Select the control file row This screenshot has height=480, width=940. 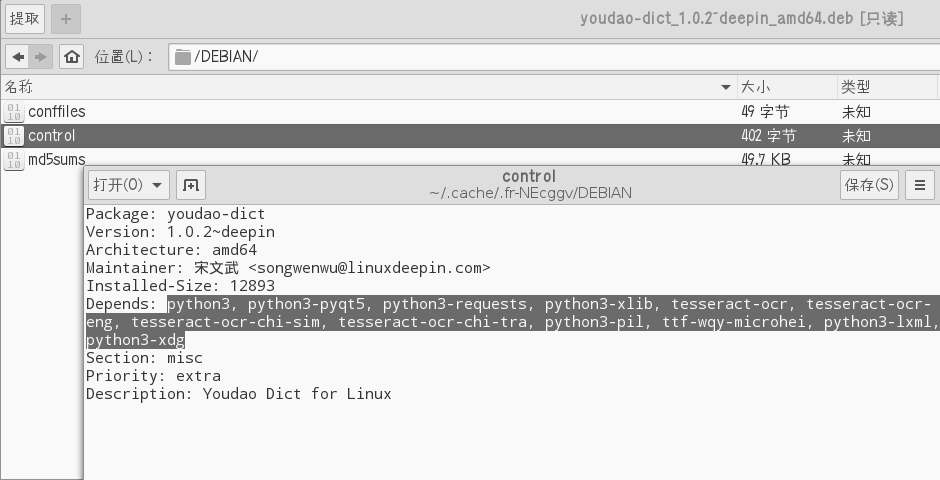[470, 136]
